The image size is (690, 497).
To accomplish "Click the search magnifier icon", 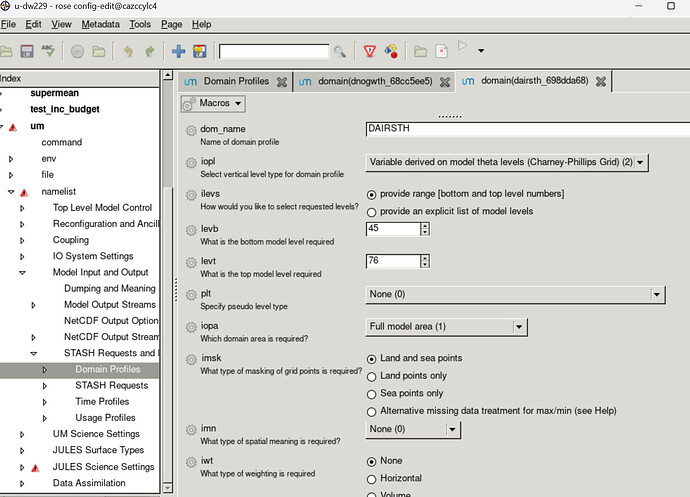I will [x=340, y=52].
